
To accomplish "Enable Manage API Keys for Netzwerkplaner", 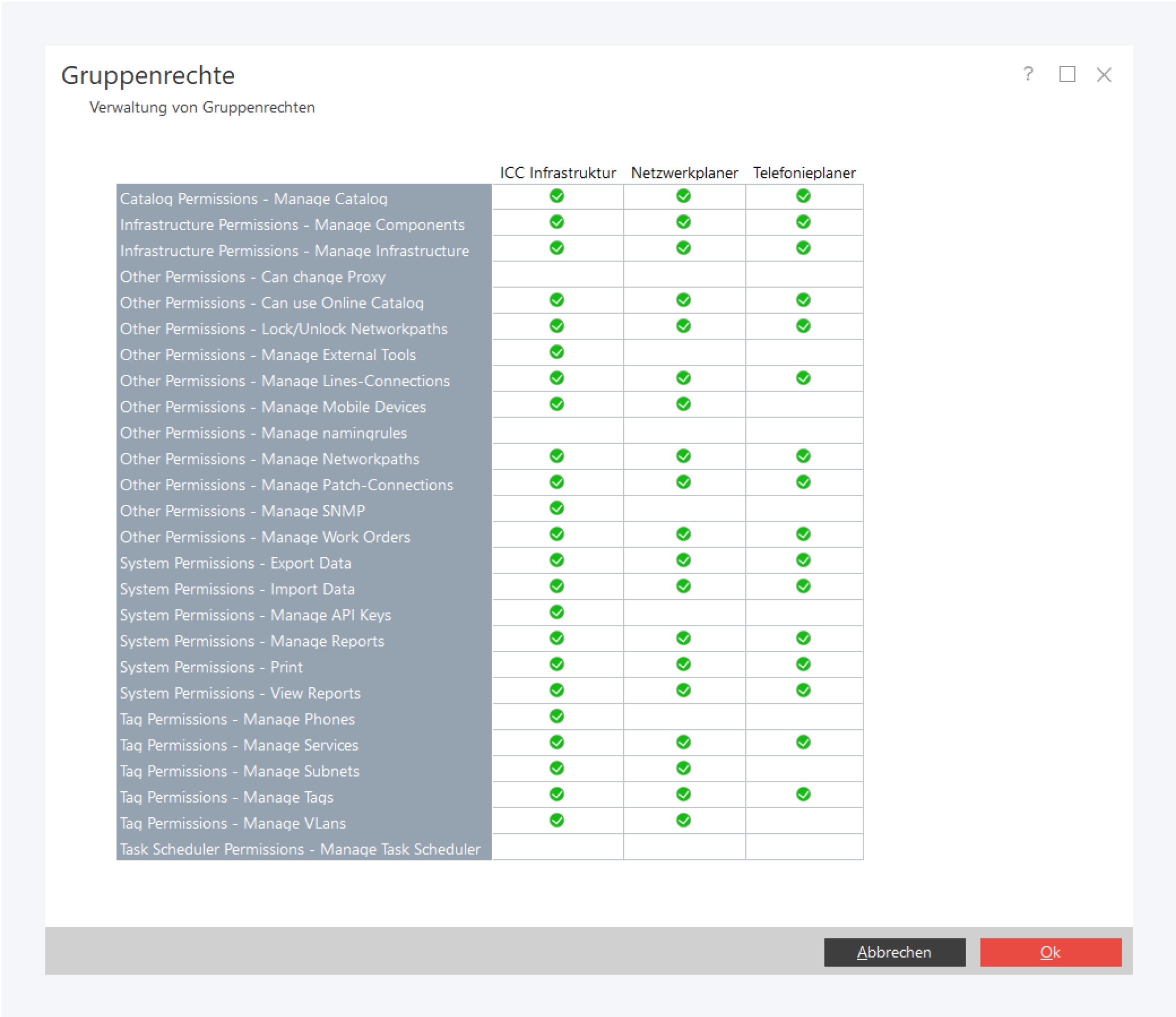I will (683, 613).
